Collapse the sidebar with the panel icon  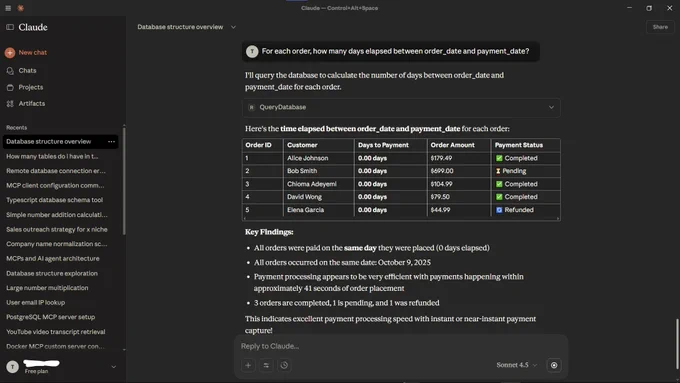(x=10, y=27)
